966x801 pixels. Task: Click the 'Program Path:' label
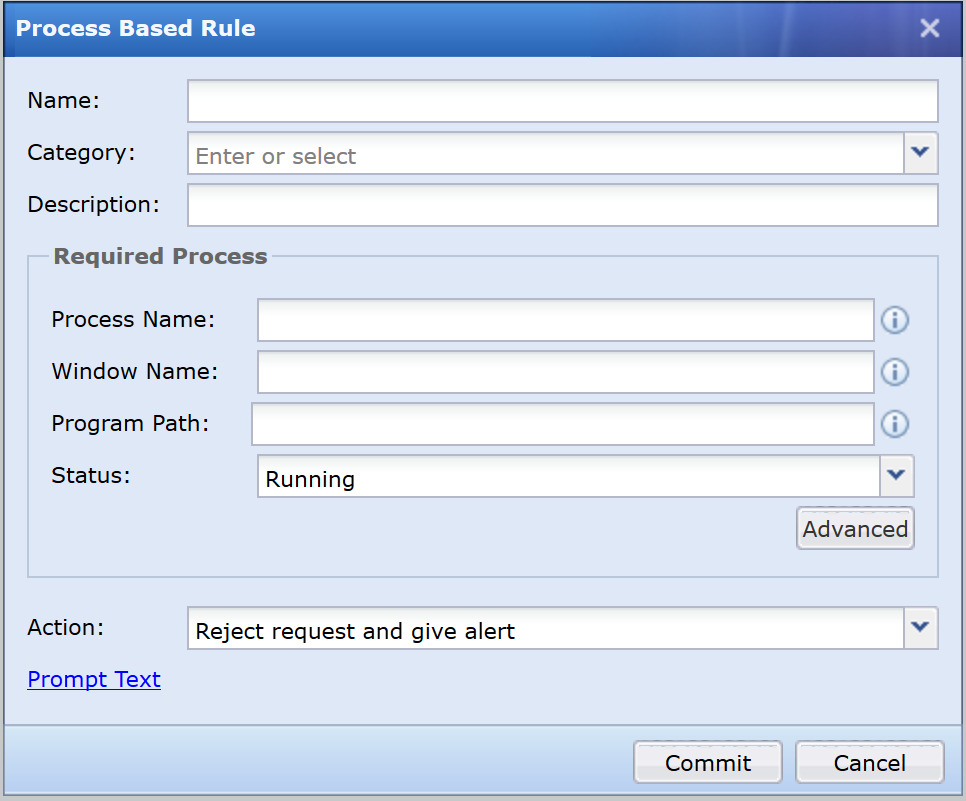pos(131,423)
